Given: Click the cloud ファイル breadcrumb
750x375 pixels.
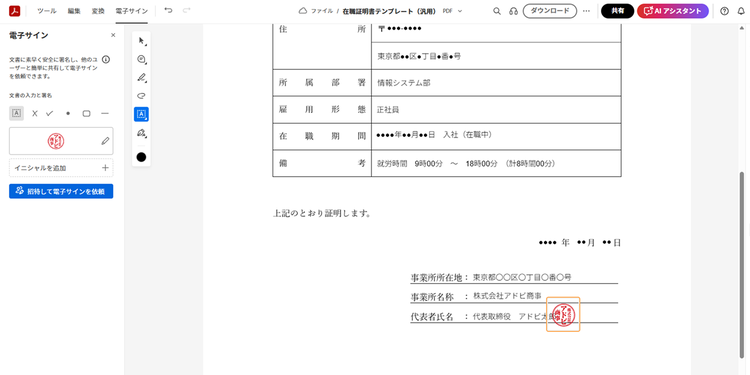Looking at the screenshot, I should point(316,11).
